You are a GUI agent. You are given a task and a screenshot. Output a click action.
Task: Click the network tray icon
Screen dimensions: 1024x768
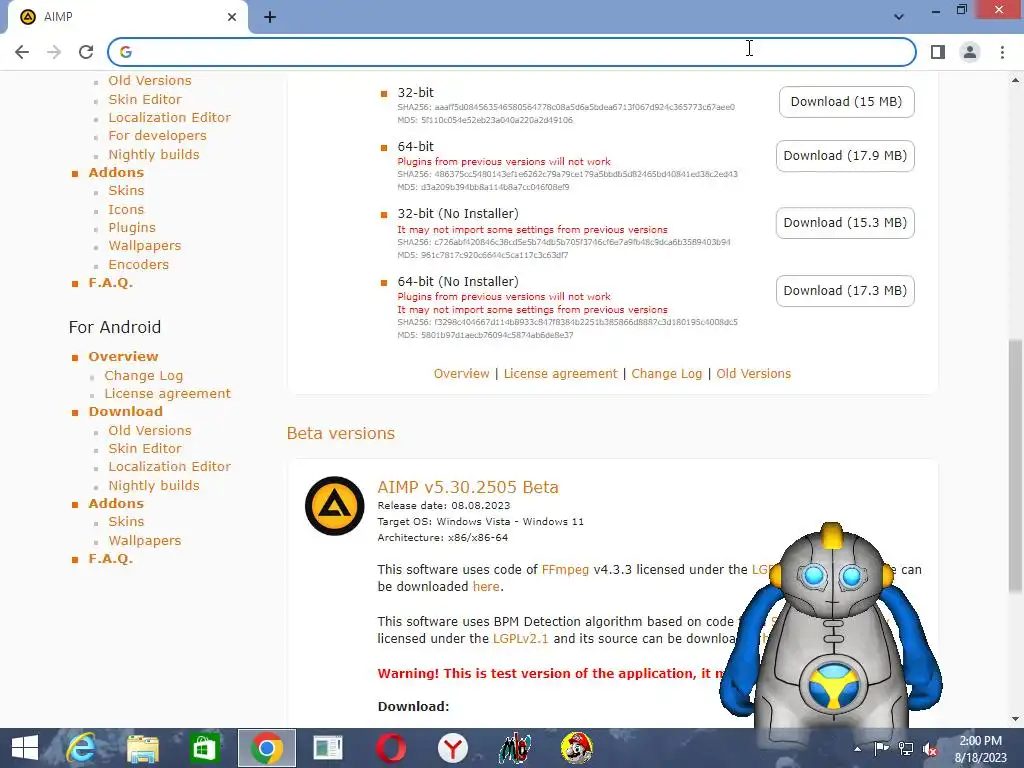tap(906, 748)
